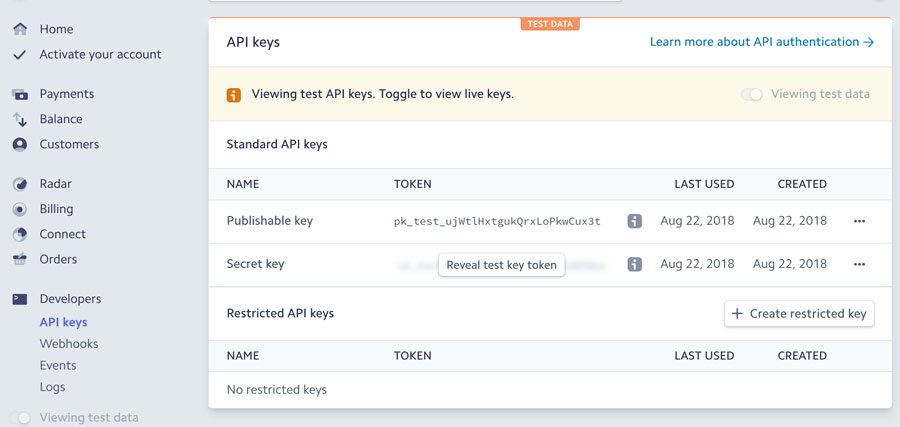Click info icon beside Secret key token
The height and width of the screenshot is (427, 900).
(x=634, y=265)
